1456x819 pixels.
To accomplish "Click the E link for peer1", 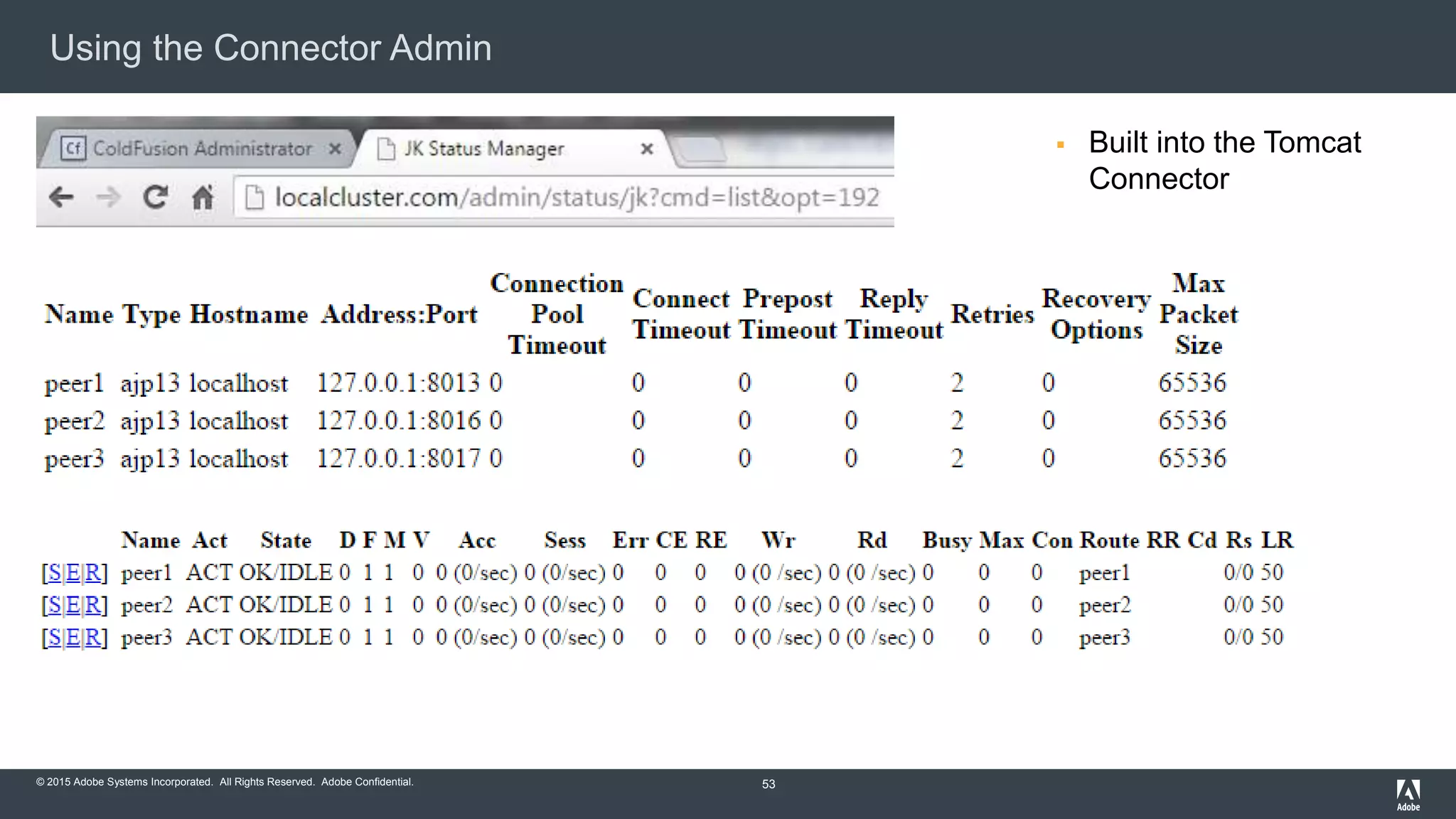I will pyautogui.click(x=73, y=572).
